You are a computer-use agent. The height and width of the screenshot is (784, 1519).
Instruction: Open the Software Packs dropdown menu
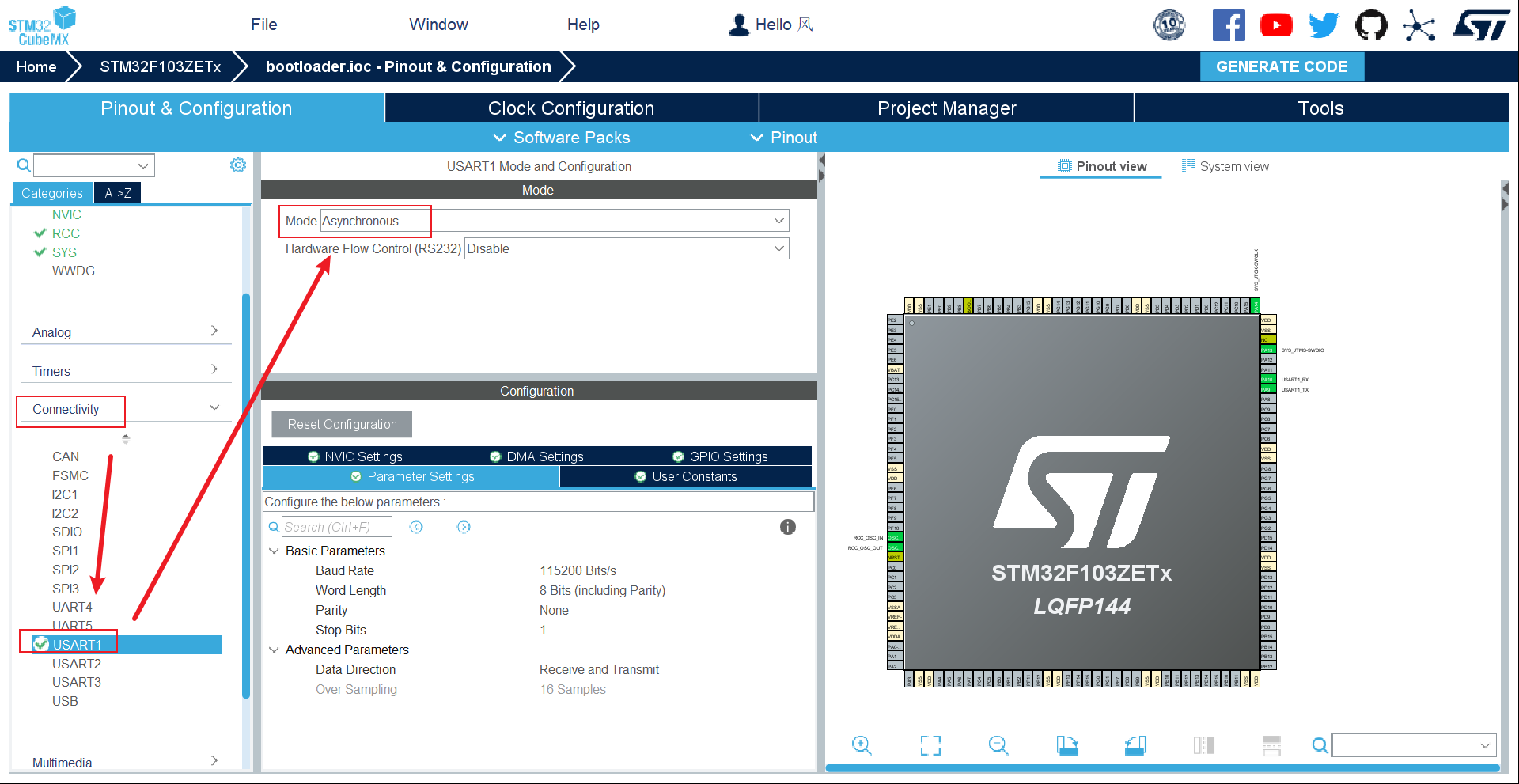pyautogui.click(x=562, y=138)
